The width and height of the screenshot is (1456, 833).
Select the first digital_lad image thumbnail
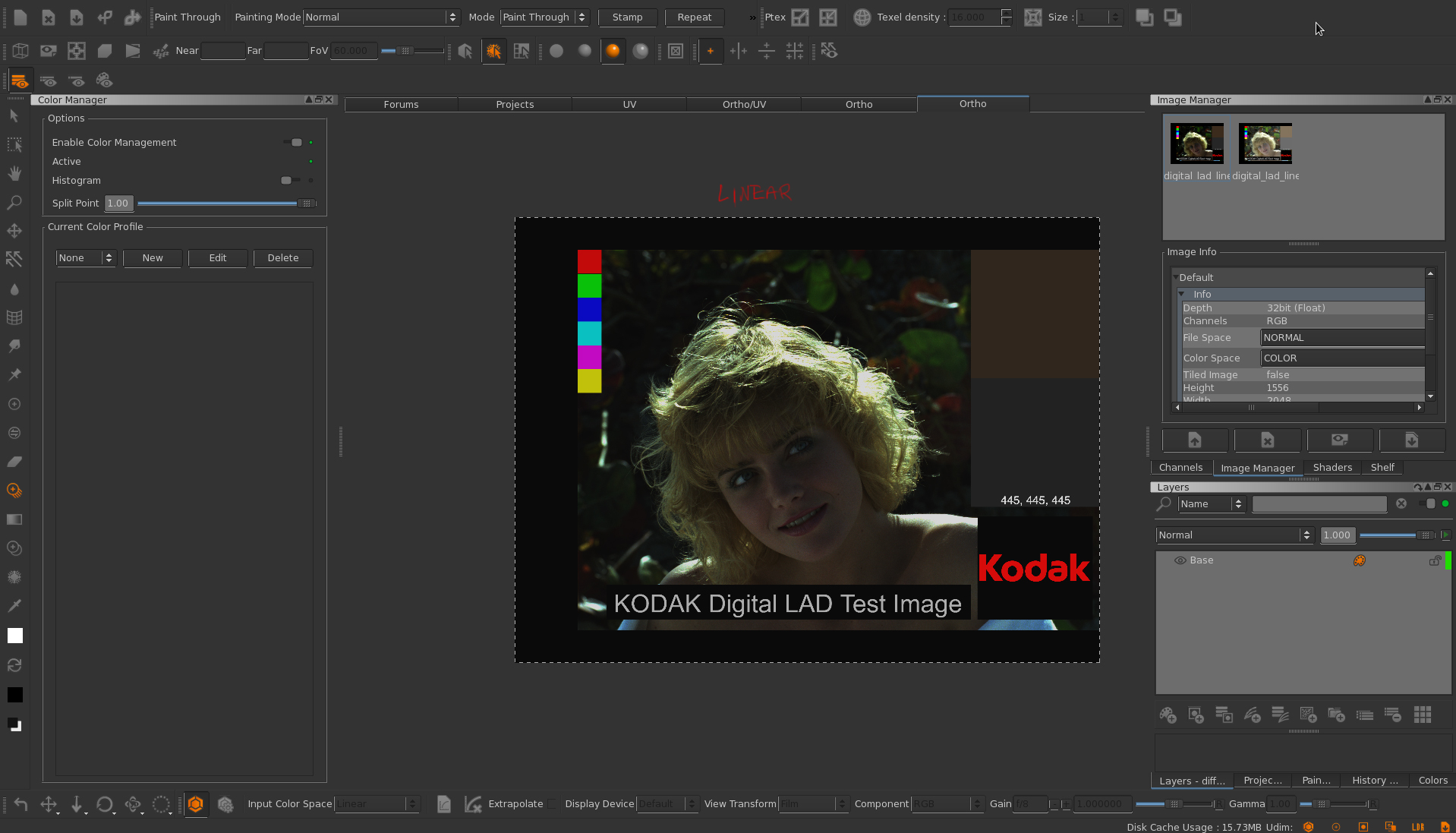tap(1196, 144)
